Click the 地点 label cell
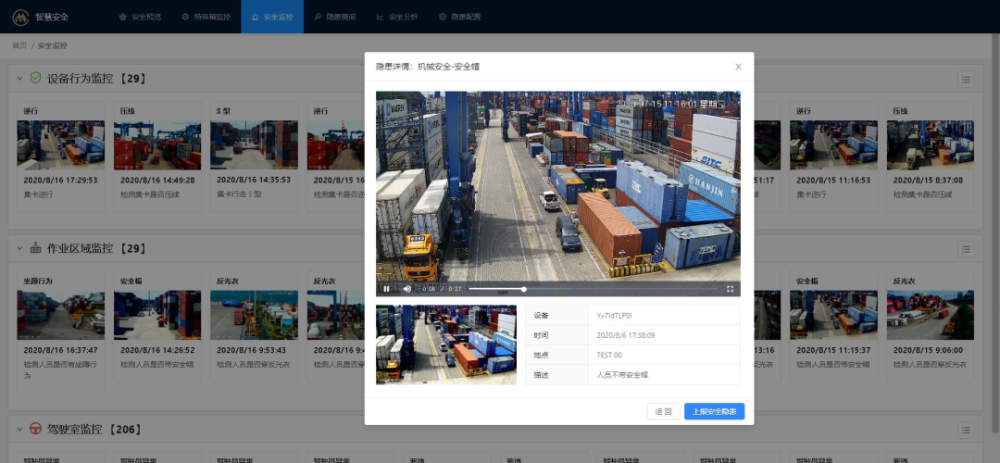This screenshot has width=1000, height=463. click(x=557, y=355)
